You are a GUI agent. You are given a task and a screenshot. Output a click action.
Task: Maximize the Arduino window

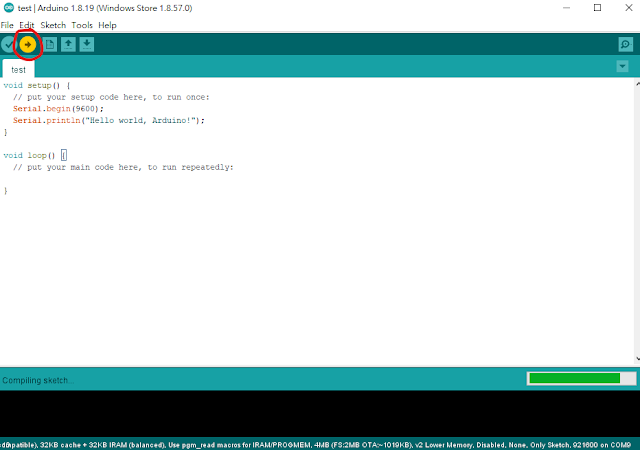point(597,8)
